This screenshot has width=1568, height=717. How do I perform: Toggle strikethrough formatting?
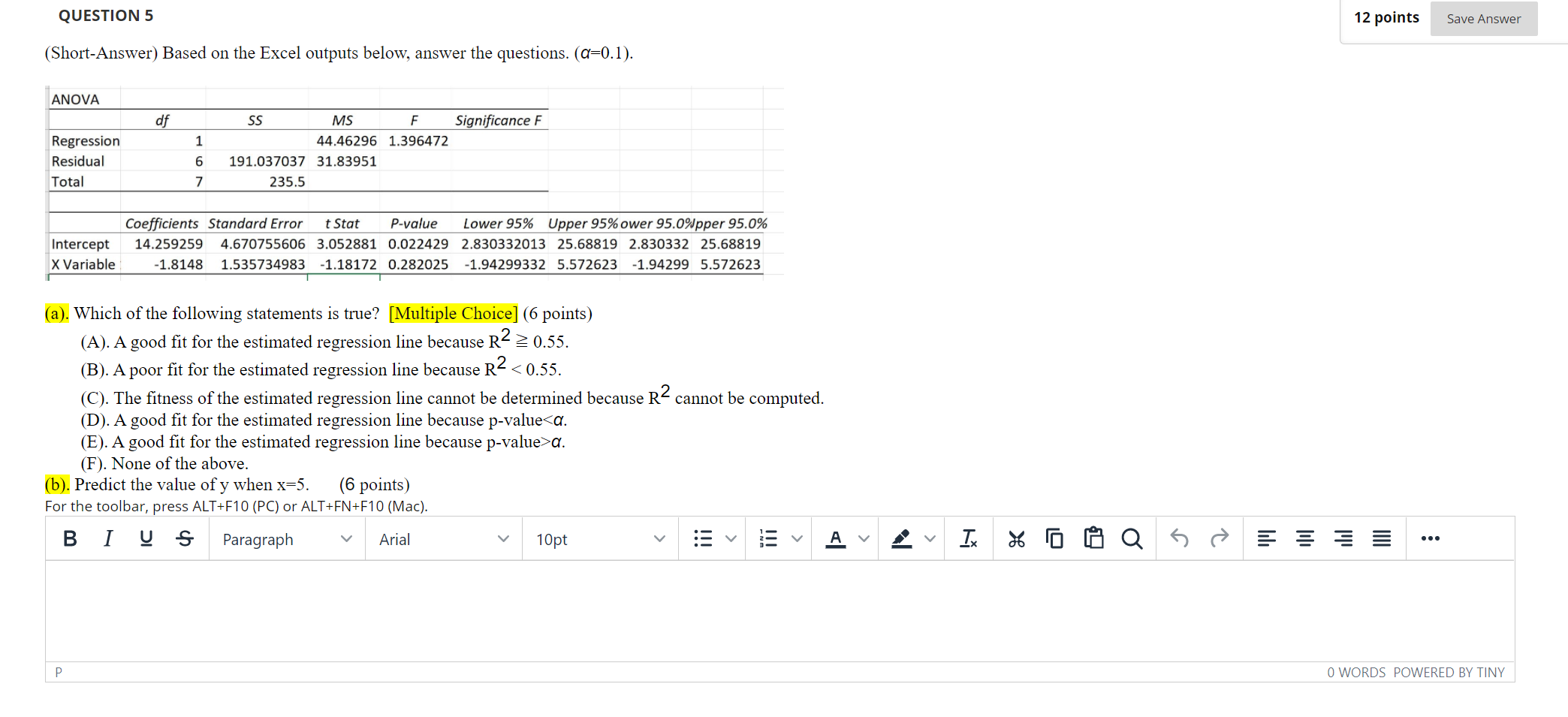(x=185, y=538)
